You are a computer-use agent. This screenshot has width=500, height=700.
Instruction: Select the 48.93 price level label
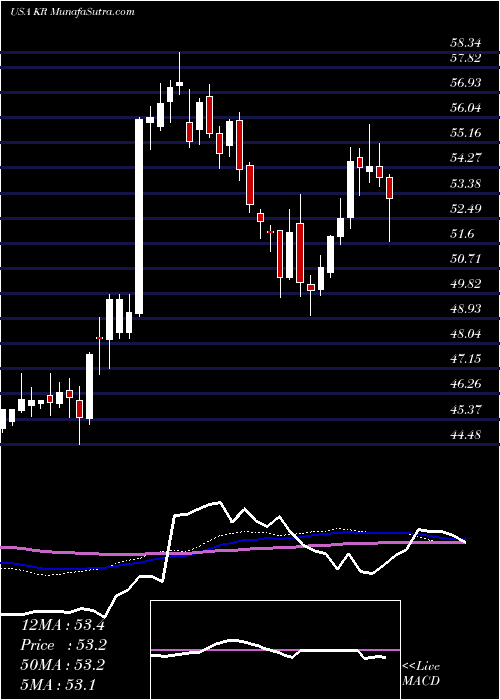pos(465,309)
